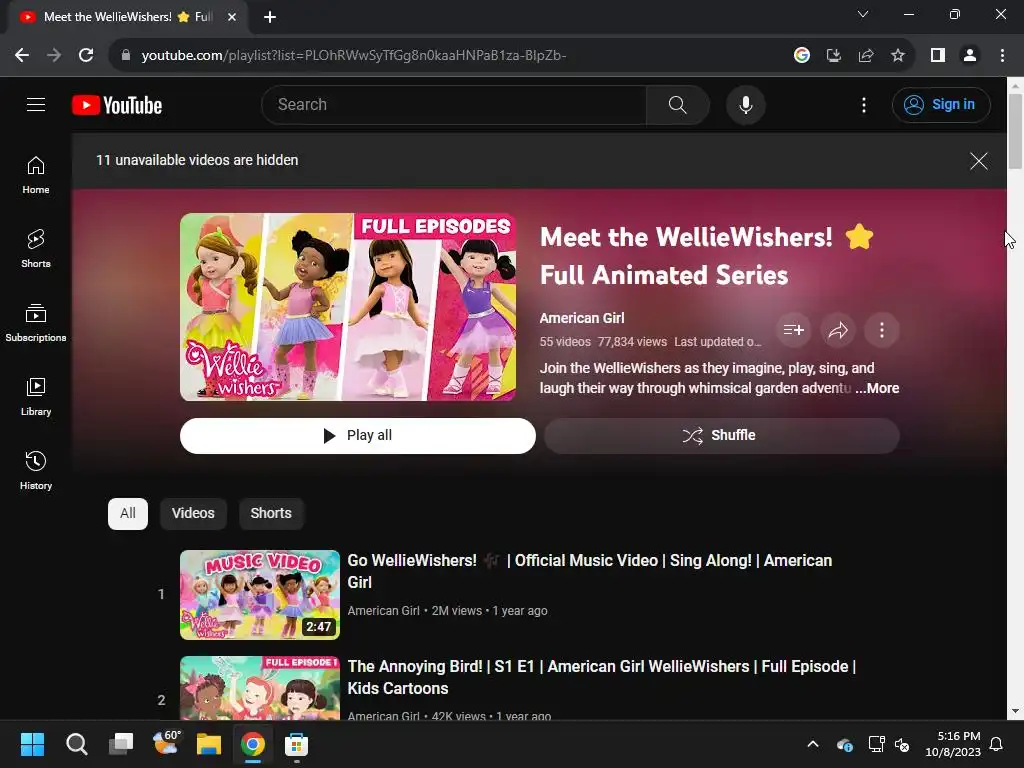This screenshot has width=1024, height=768.
Task: Open Microsoft Store from taskbar
Action: pos(296,744)
